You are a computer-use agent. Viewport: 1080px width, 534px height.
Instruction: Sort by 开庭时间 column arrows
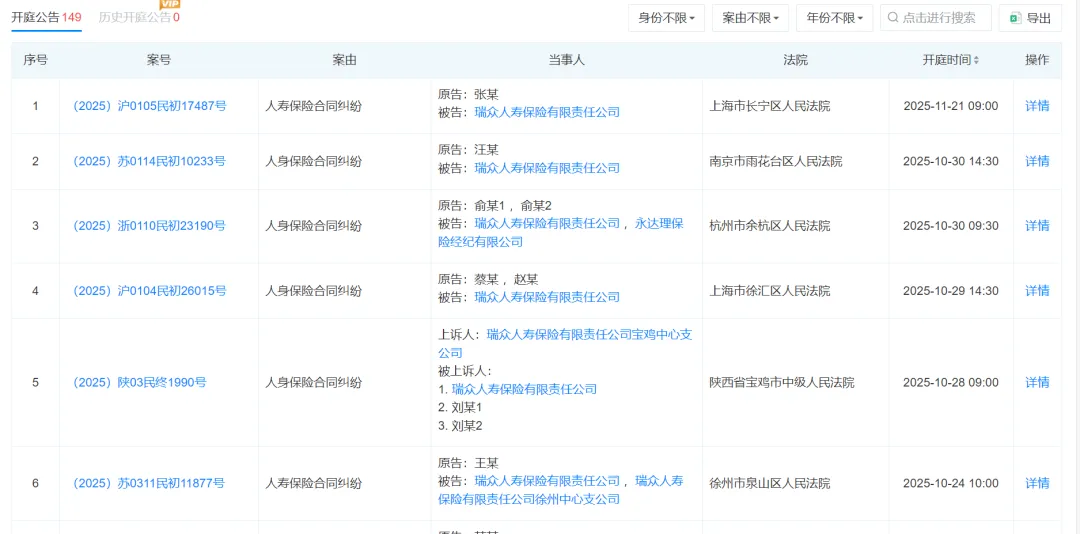(976, 61)
